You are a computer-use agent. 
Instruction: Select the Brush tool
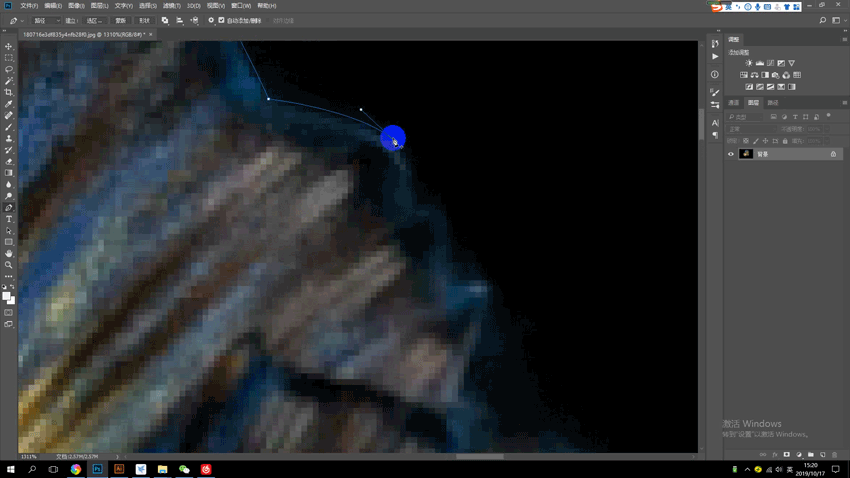click(9, 127)
